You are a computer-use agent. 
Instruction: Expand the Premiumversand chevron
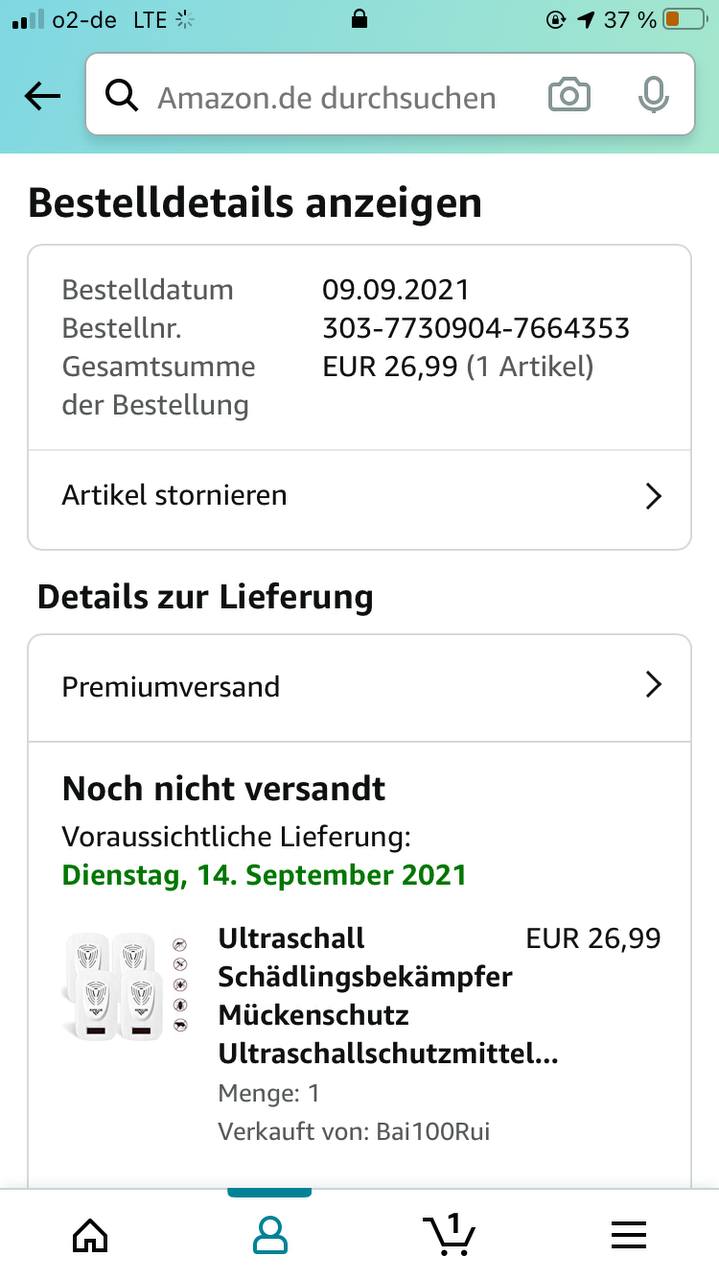(x=654, y=685)
